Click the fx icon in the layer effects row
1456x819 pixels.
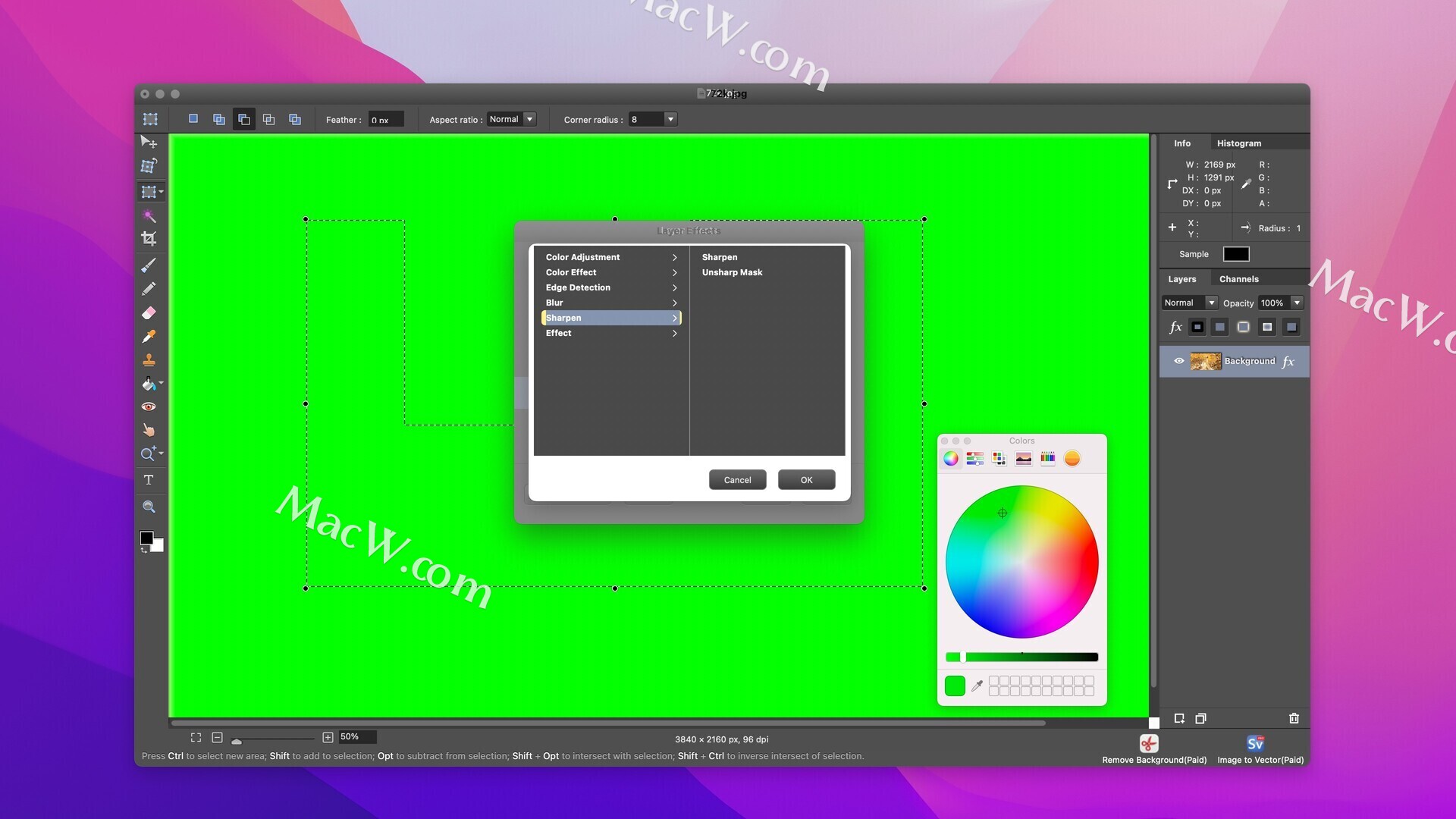tap(1175, 327)
